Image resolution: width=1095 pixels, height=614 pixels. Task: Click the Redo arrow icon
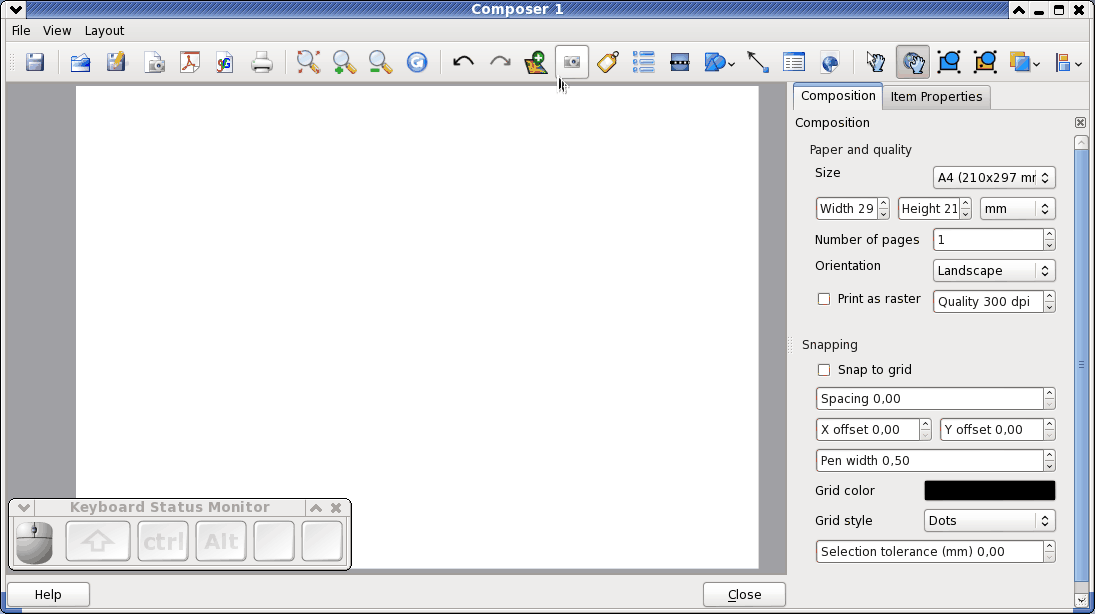coord(500,62)
